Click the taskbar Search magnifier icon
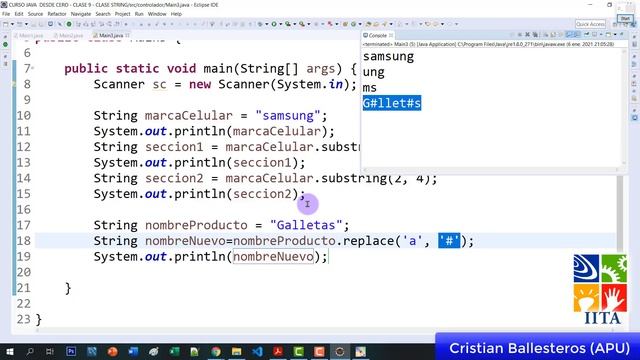 click(x=30, y=351)
